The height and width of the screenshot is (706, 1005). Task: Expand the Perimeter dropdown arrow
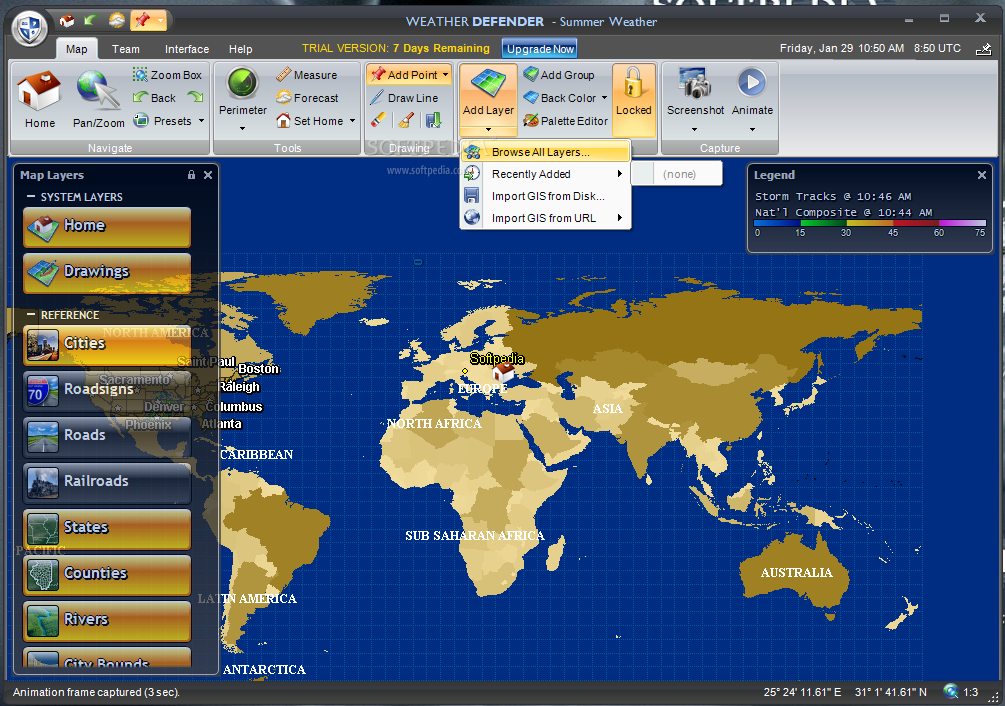coord(242,128)
